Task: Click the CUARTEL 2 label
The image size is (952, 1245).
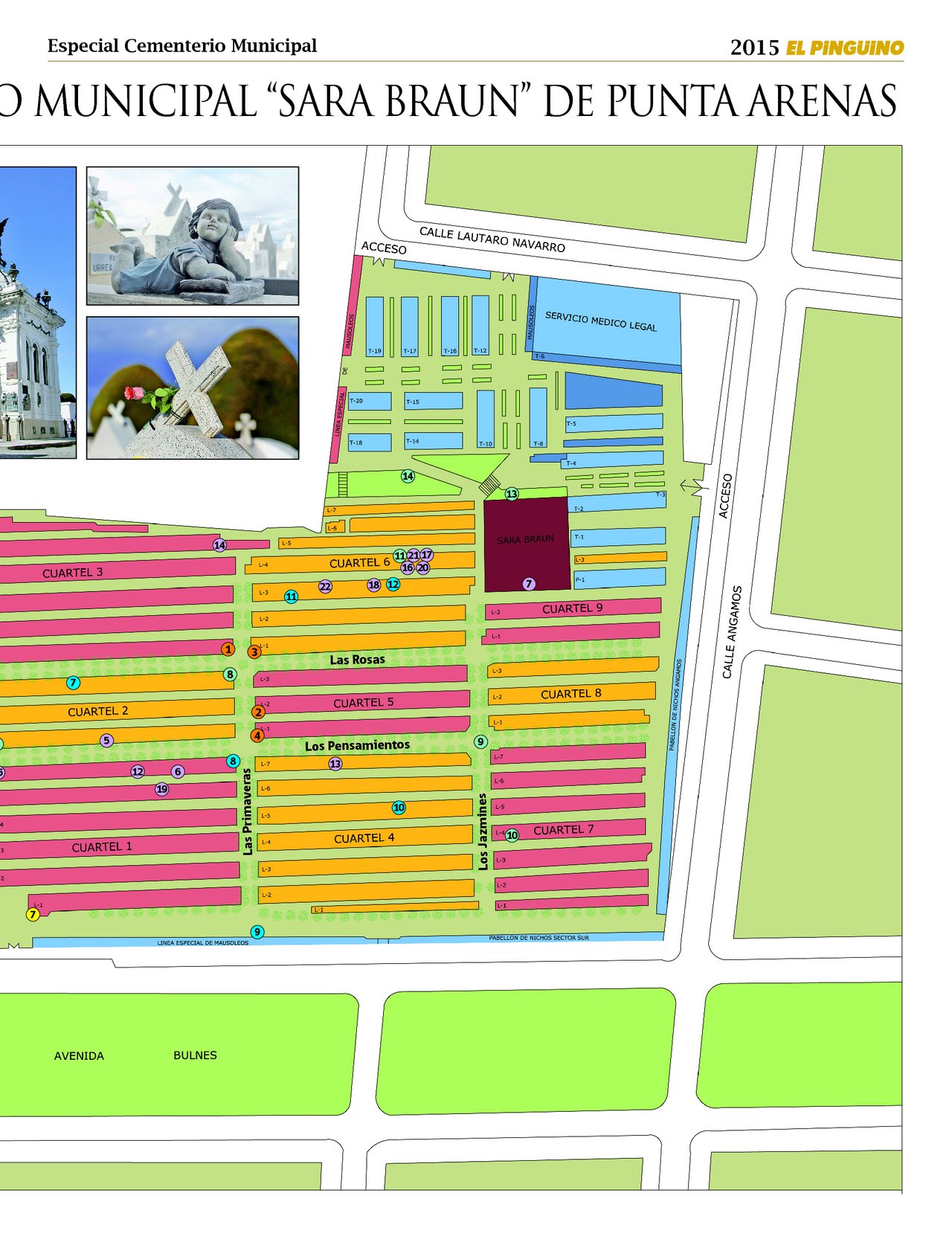Action: pyautogui.click(x=98, y=712)
